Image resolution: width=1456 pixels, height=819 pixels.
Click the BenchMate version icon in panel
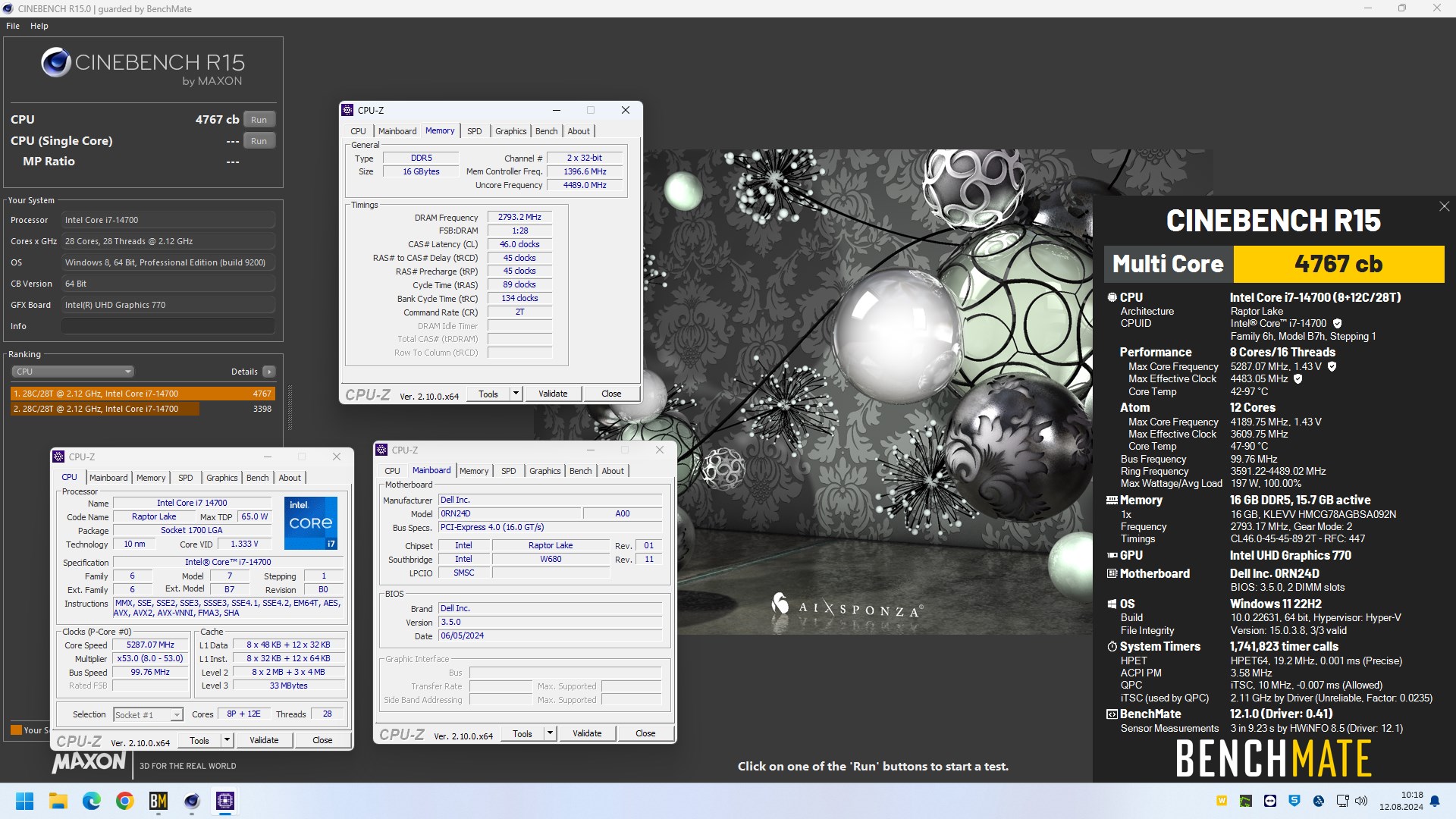click(1112, 714)
